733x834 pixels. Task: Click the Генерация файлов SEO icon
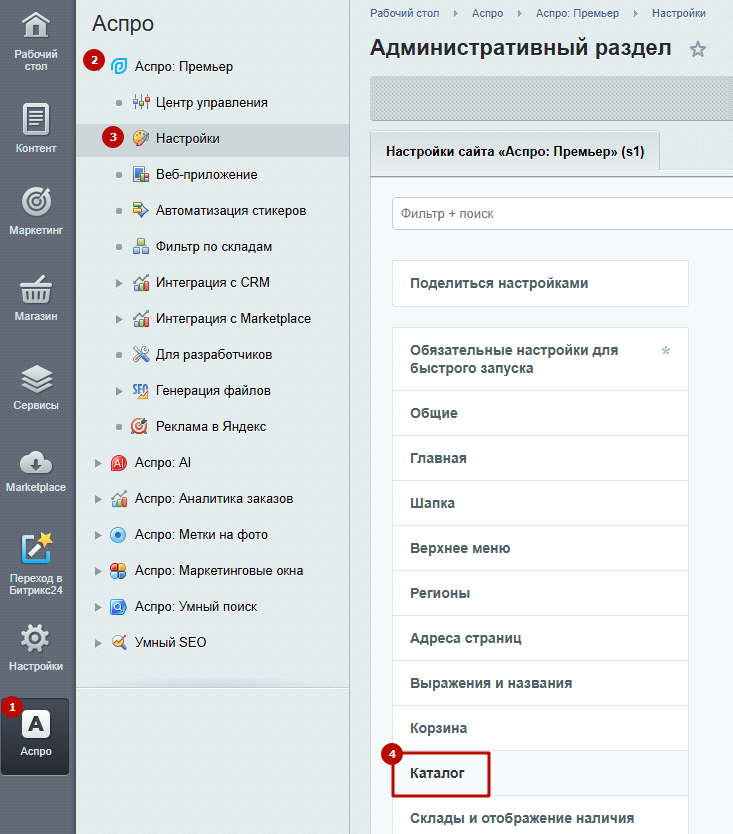[x=140, y=390]
